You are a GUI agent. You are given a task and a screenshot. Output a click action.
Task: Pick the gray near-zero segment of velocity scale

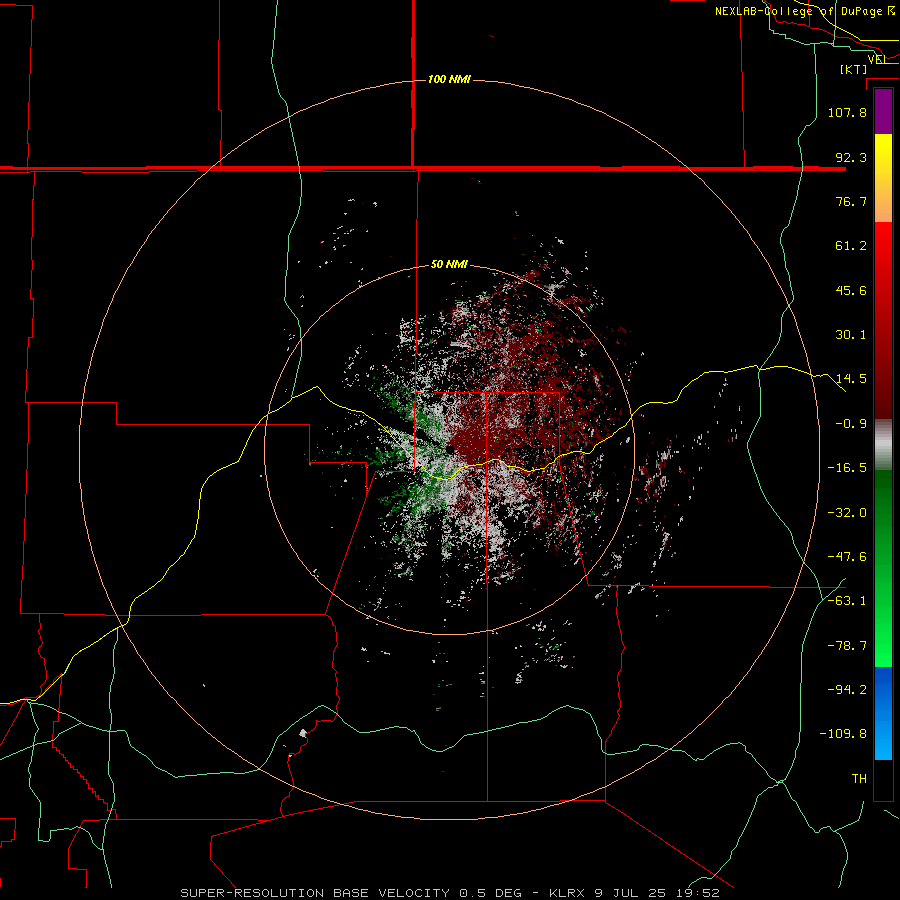[x=883, y=445]
